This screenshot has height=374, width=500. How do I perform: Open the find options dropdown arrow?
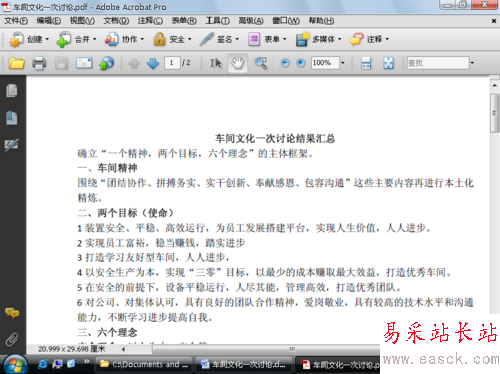pos(472,63)
